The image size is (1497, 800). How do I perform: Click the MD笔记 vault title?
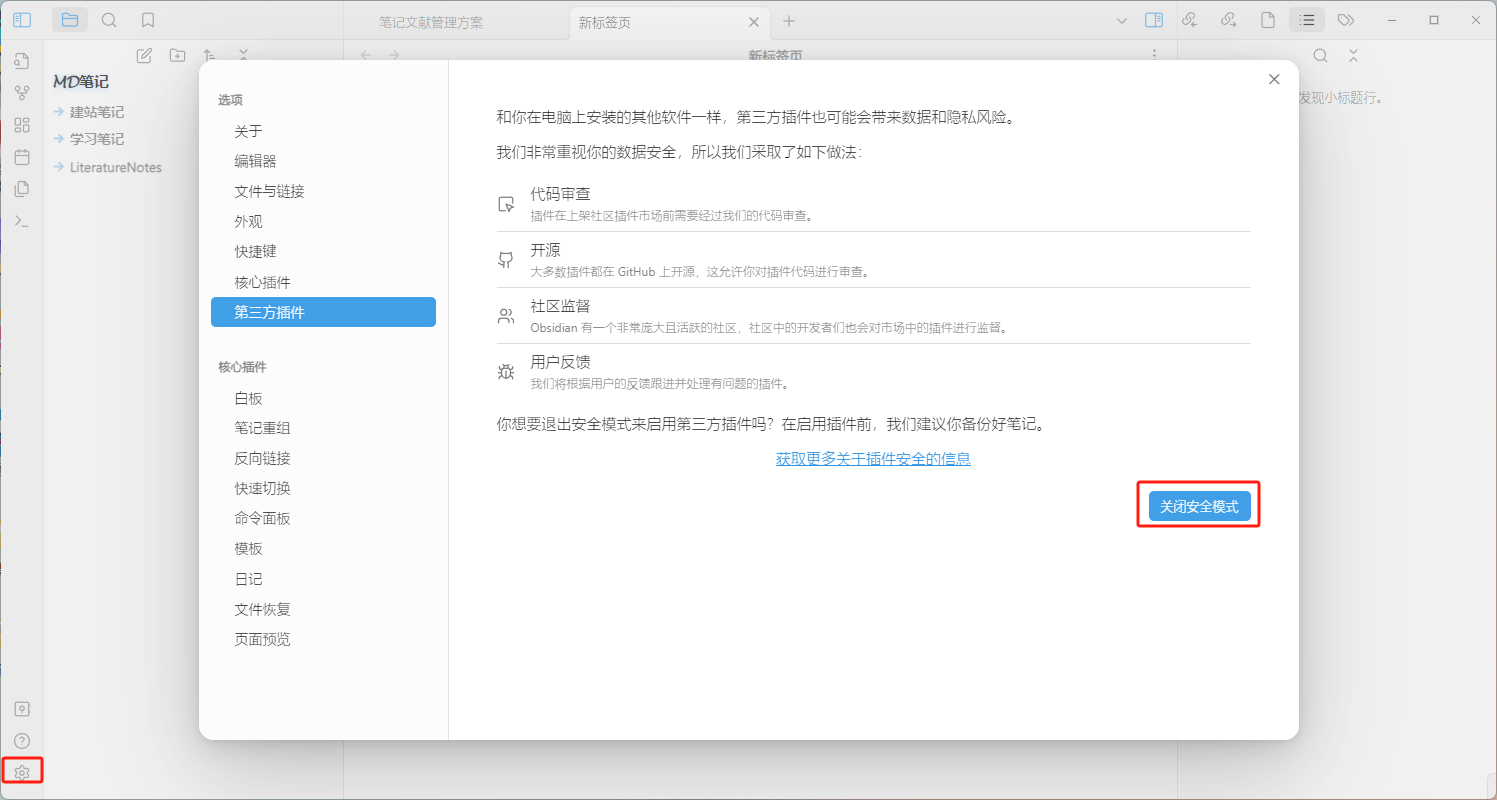(x=81, y=82)
